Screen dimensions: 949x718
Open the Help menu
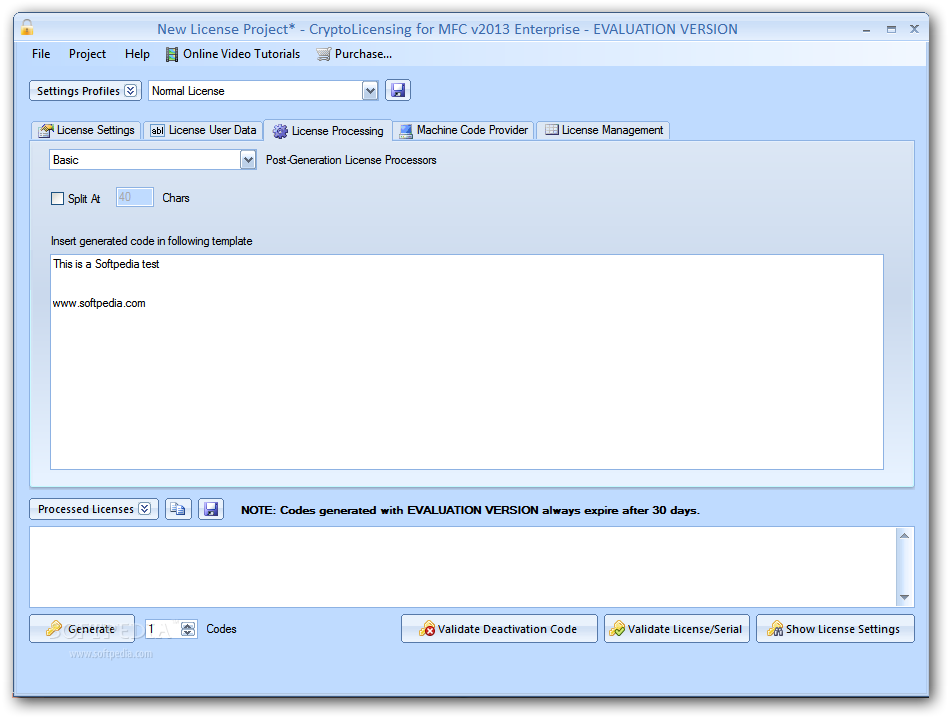(x=137, y=54)
